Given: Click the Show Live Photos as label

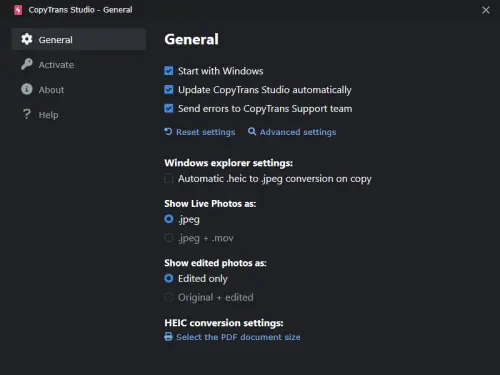Looking at the screenshot, I should click(x=210, y=203).
